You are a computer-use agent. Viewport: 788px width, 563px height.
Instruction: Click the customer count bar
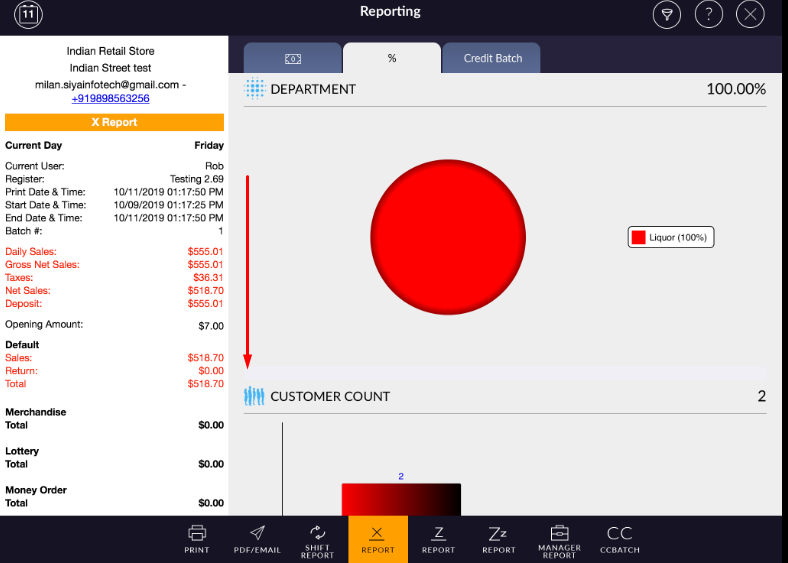point(401,499)
